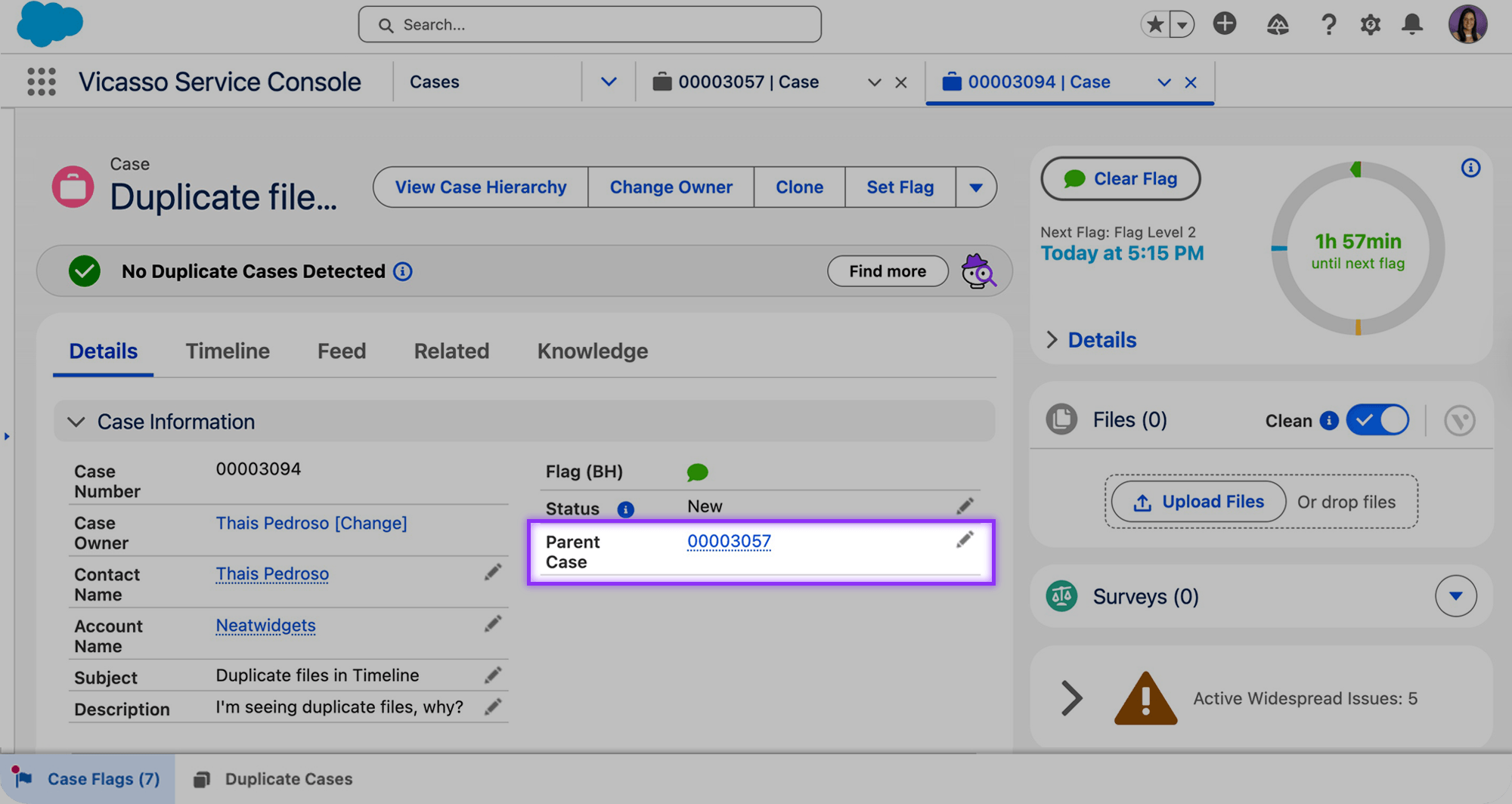Click in the global Search field

click(590, 25)
